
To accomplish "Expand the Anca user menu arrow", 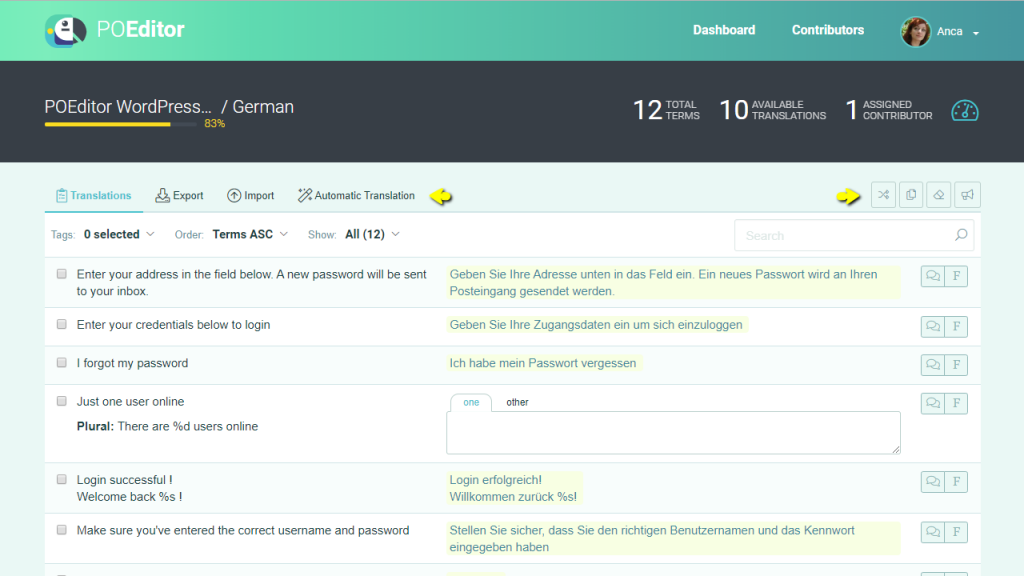I will tap(976, 33).
